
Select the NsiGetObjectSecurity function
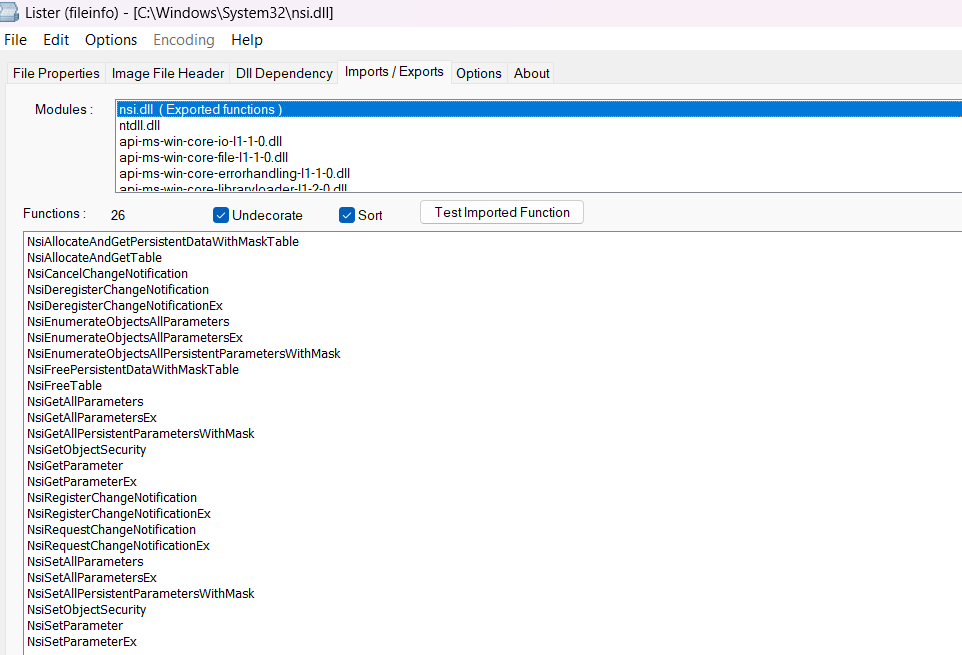[x=86, y=450]
